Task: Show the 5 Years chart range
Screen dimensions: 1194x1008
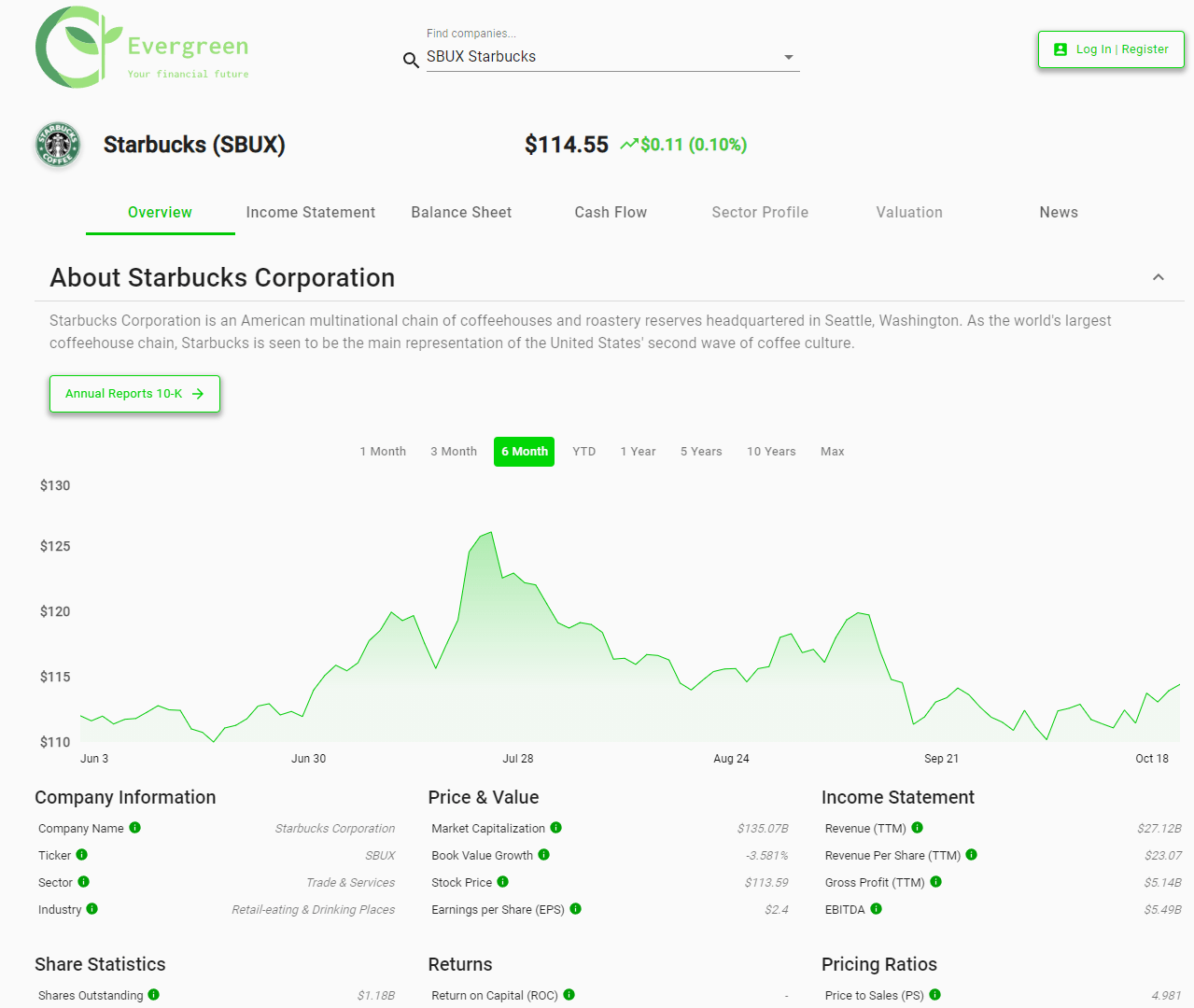Action: coord(701,452)
